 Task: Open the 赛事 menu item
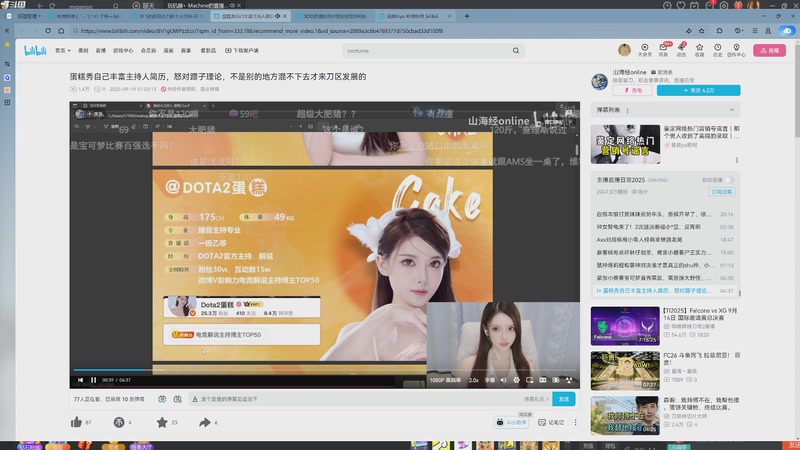(186, 51)
